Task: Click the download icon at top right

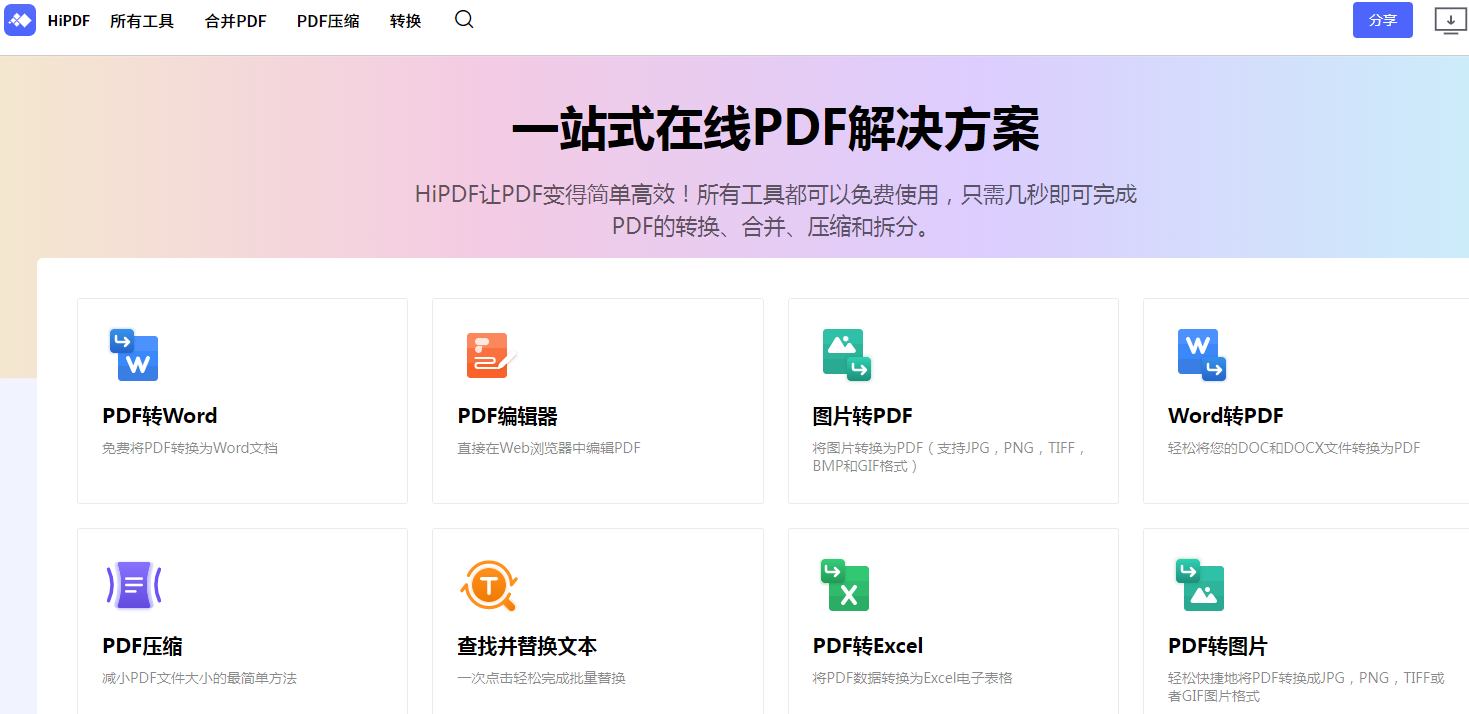Action: 1449,19
